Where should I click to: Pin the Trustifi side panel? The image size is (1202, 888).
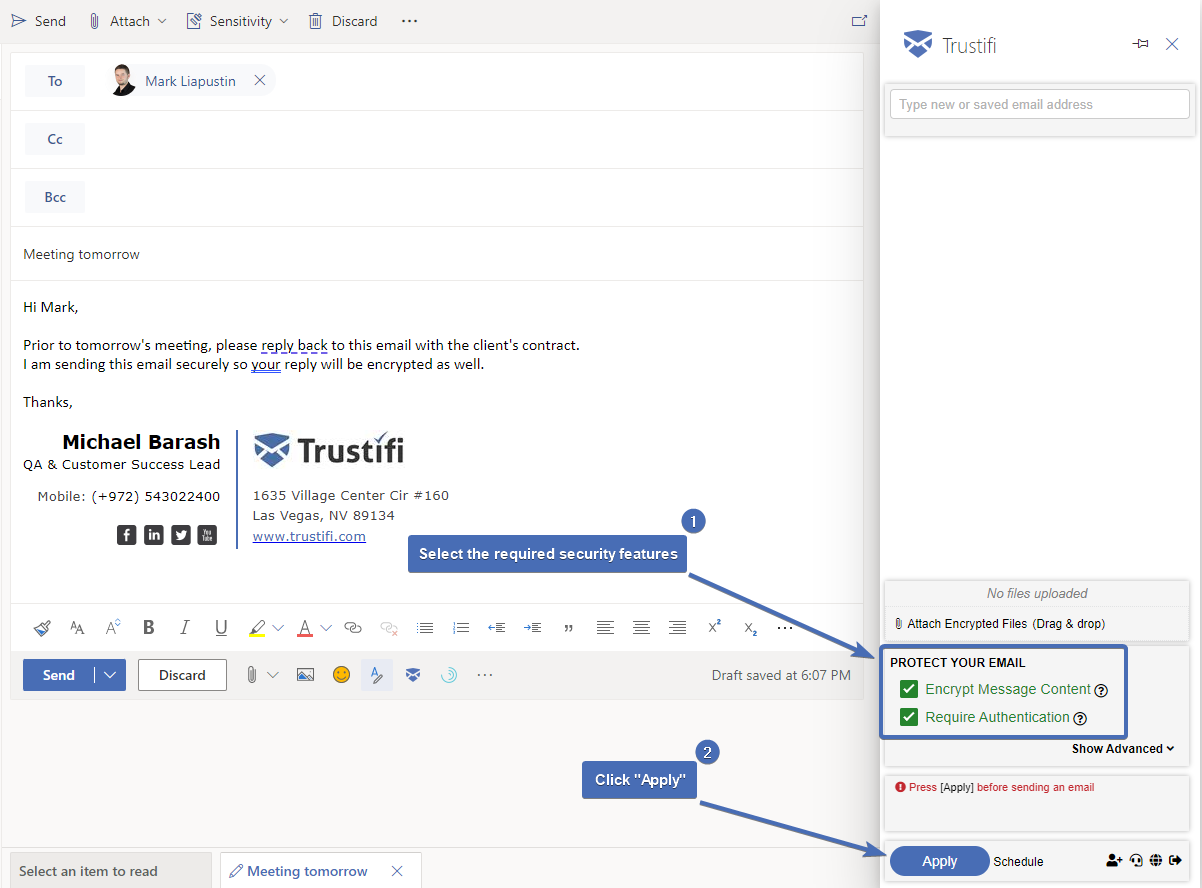pyautogui.click(x=1140, y=44)
